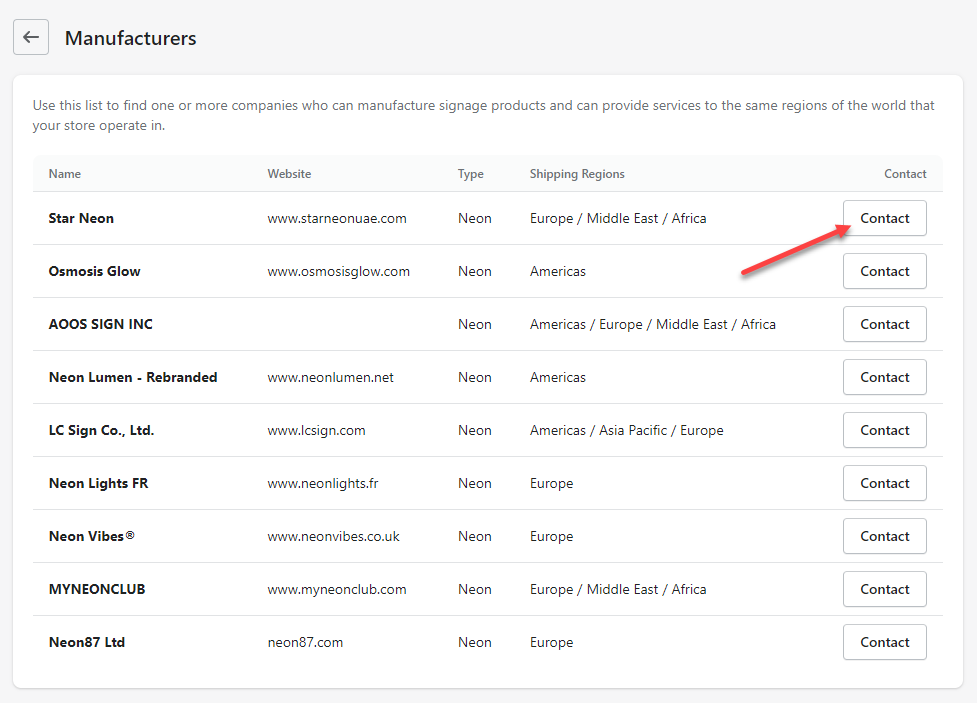The image size is (977, 703).
Task: Hit Contact for Neon Lights FR
Action: (x=884, y=483)
